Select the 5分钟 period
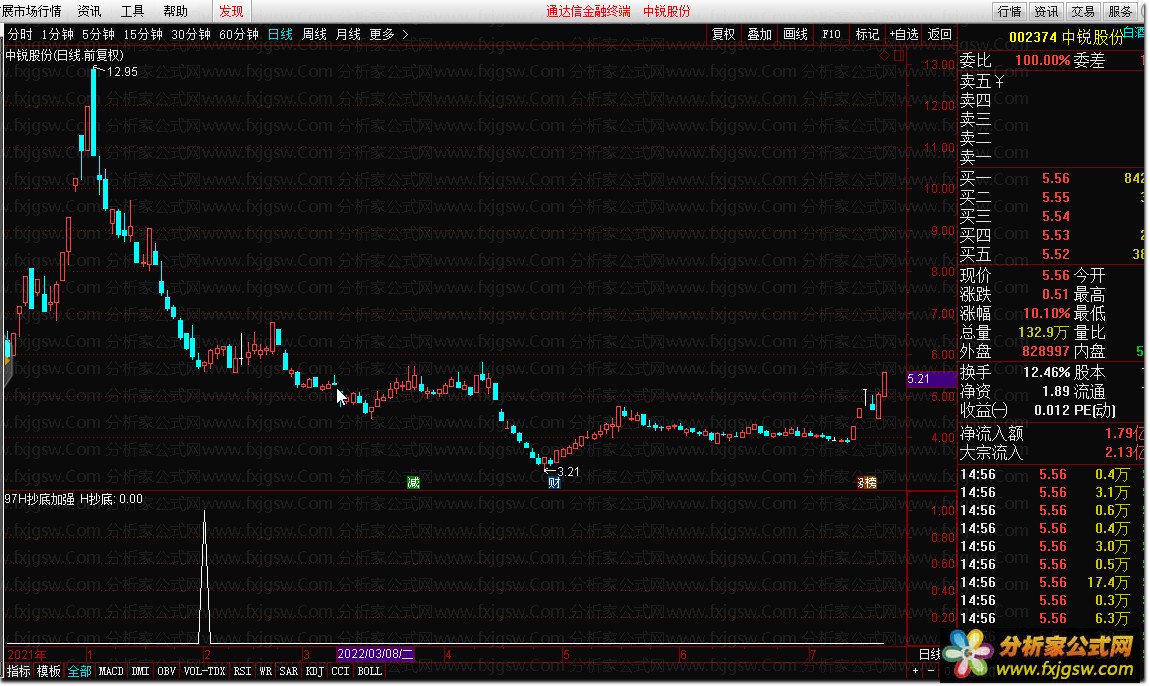 tap(98, 34)
